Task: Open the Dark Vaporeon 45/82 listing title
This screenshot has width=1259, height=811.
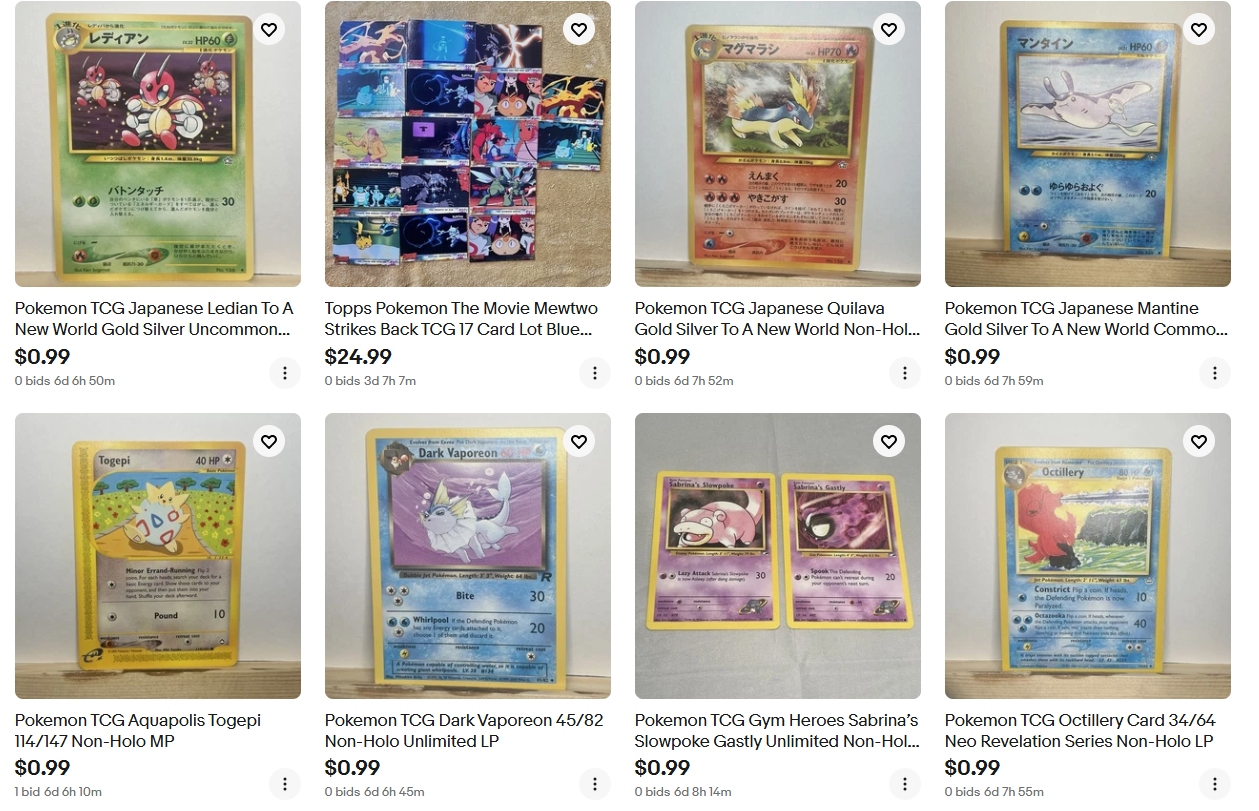Action: point(464,731)
